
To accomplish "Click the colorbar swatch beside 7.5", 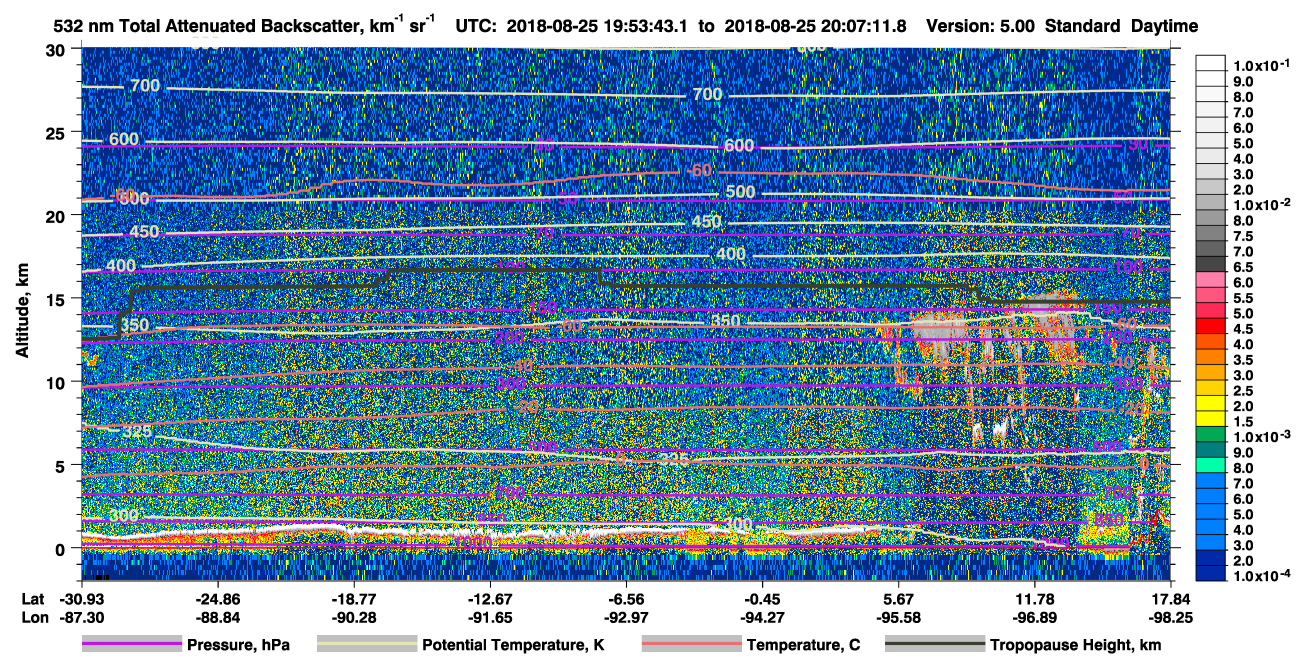I will point(1211,234).
